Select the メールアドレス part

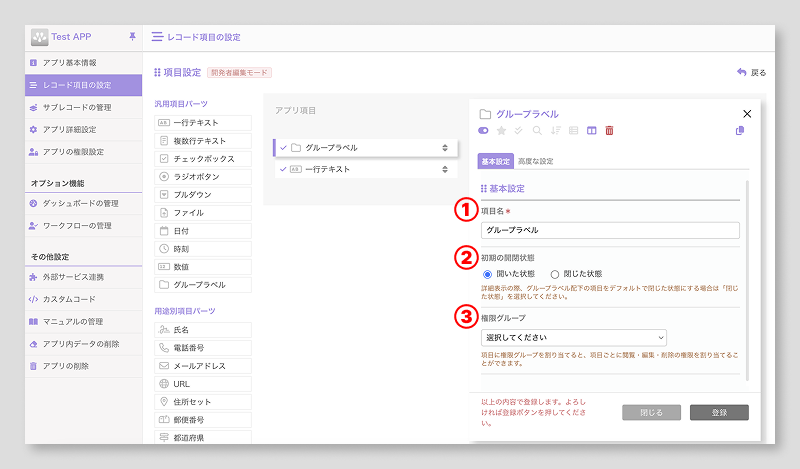(x=203, y=366)
